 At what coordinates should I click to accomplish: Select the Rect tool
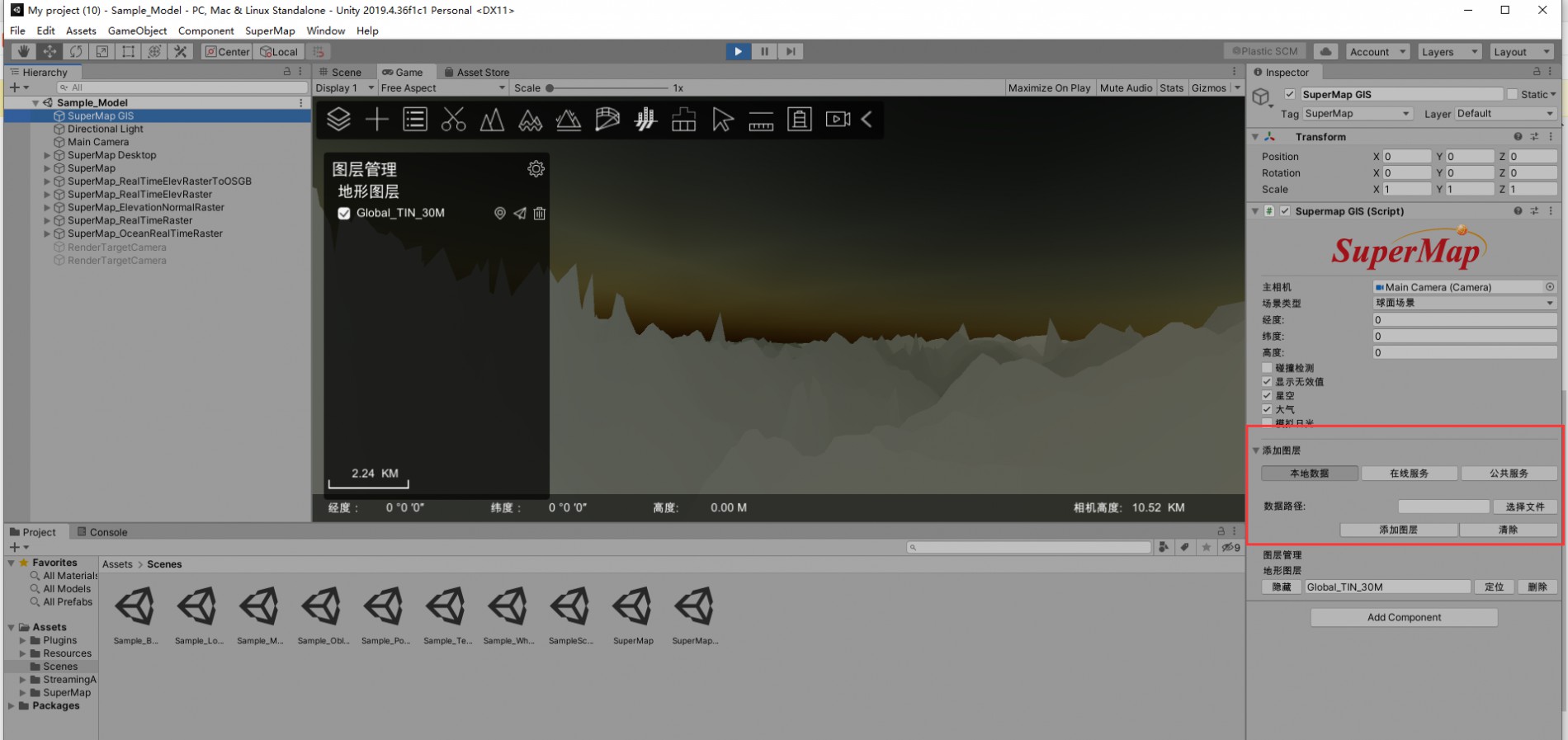129,51
